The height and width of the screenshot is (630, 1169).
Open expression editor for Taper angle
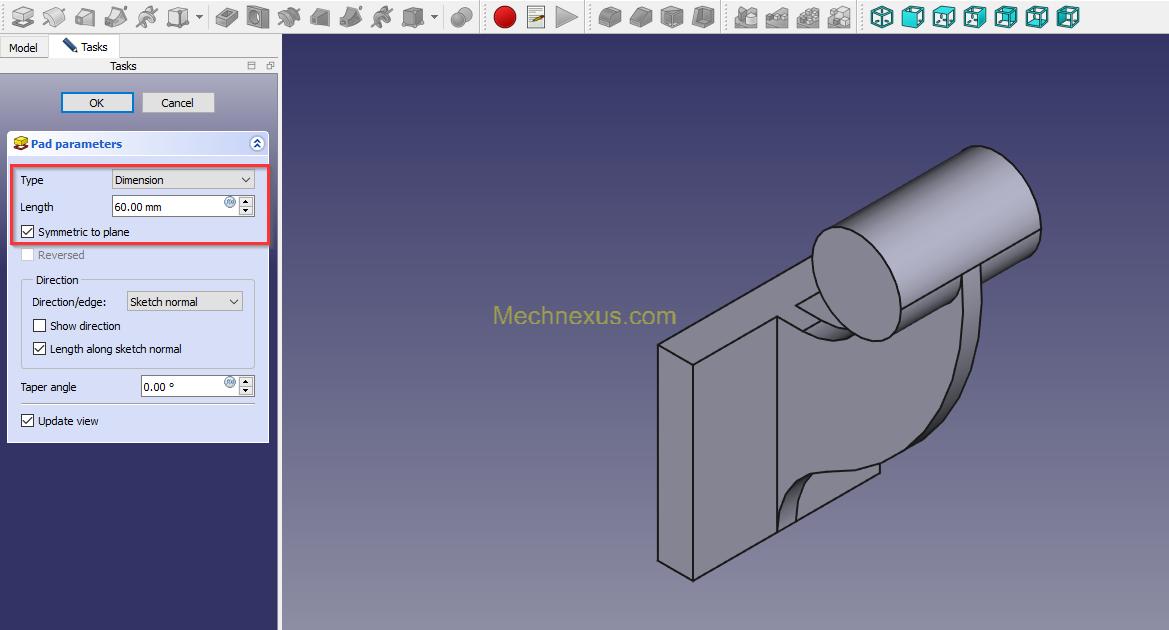click(x=230, y=382)
